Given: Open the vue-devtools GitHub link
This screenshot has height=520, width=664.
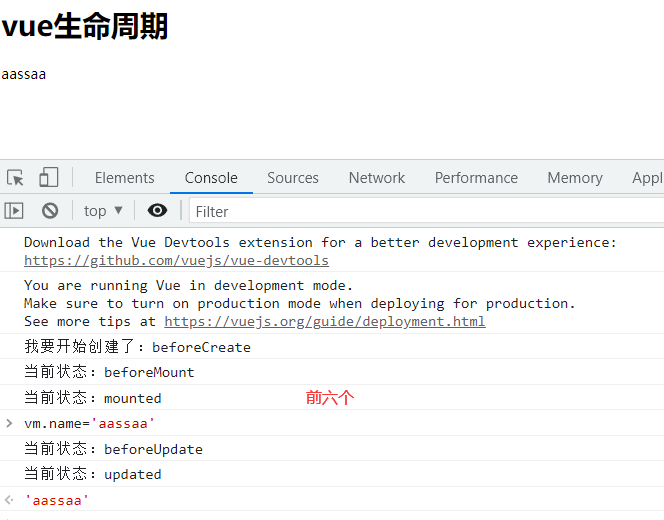Looking at the screenshot, I should coord(176,260).
